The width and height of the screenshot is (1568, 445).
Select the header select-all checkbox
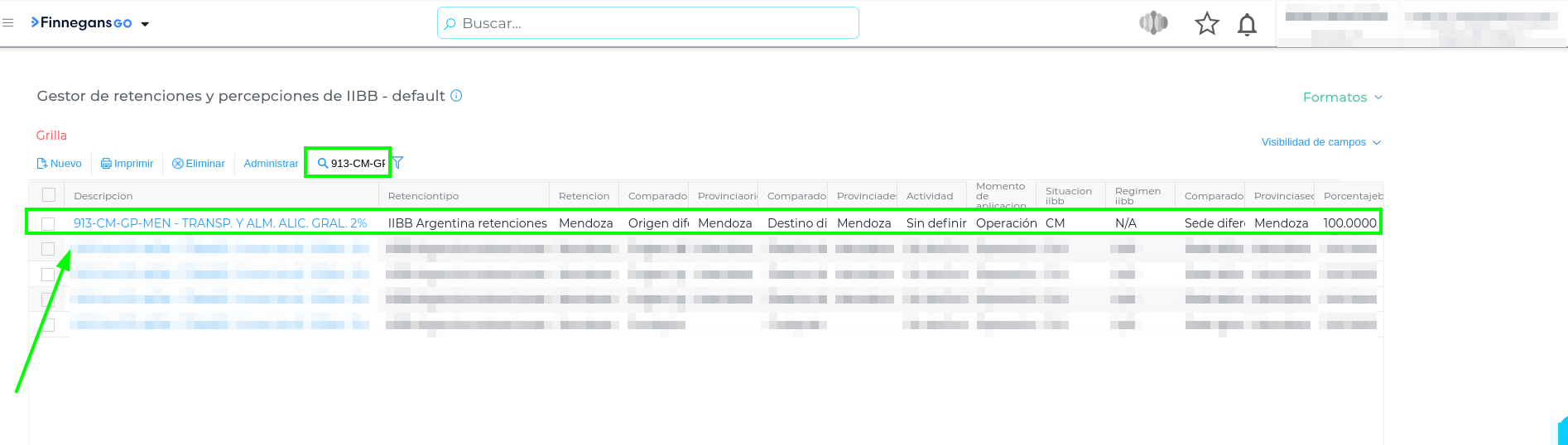tap(49, 195)
